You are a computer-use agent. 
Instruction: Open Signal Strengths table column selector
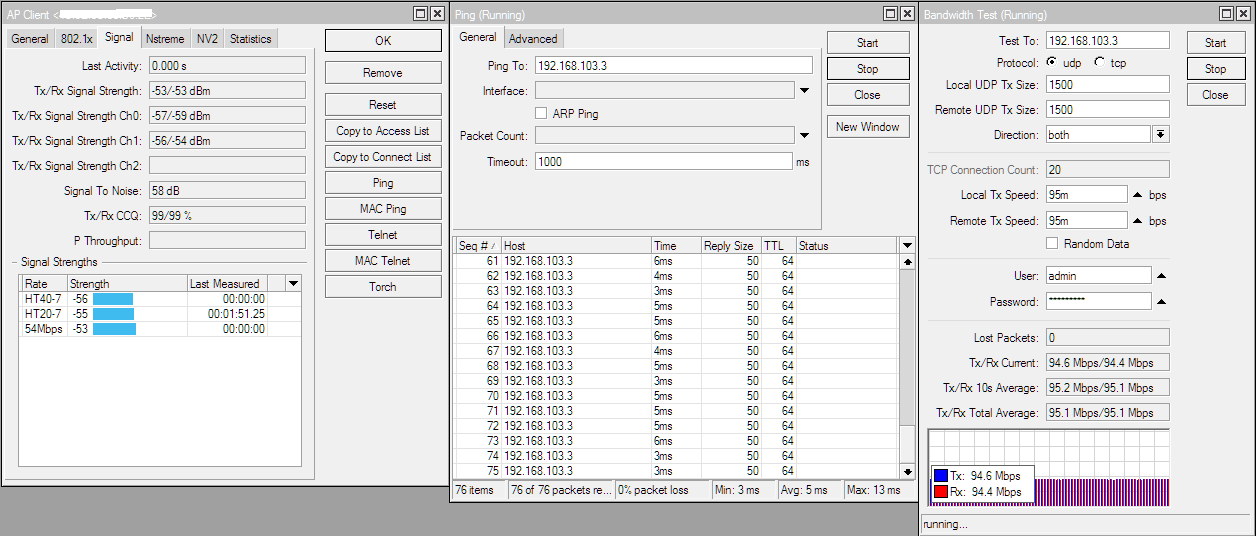click(293, 284)
